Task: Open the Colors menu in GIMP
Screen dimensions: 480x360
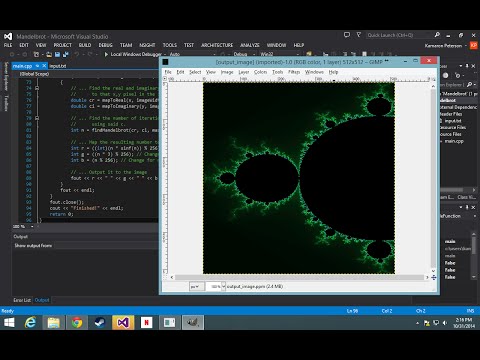Action: (260, 72)
